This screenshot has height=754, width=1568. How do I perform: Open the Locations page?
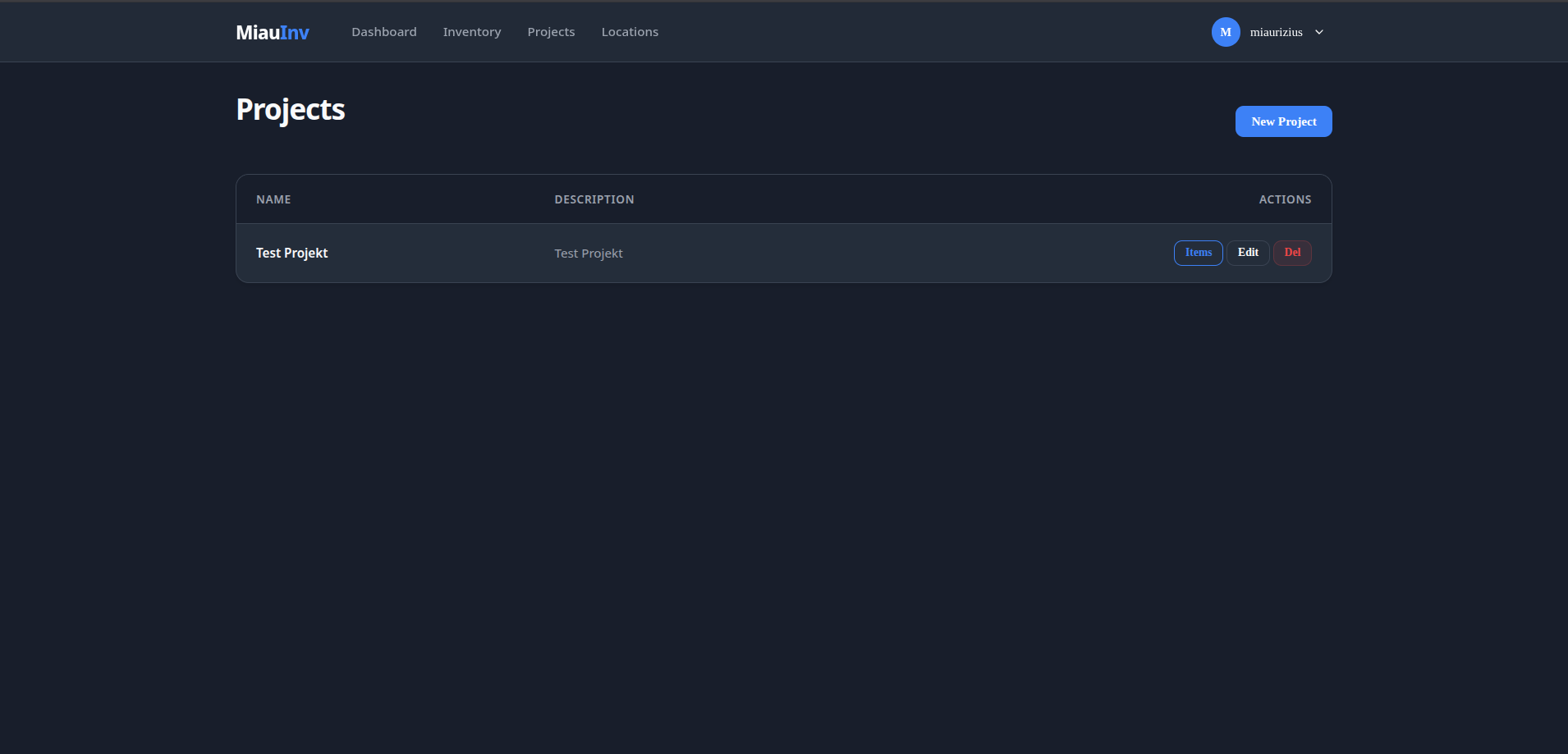(630, 32)
